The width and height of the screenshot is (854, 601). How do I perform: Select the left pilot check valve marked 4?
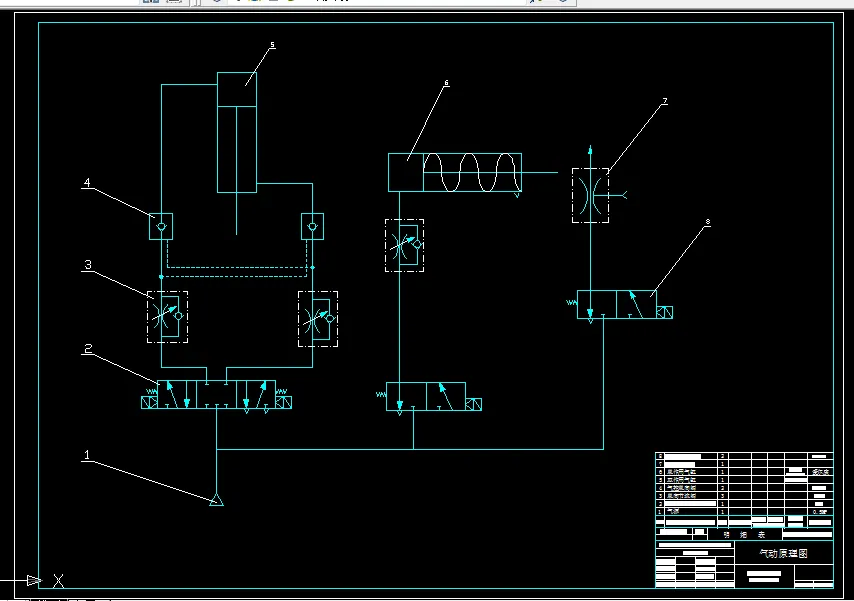click(x=161, y=227)
